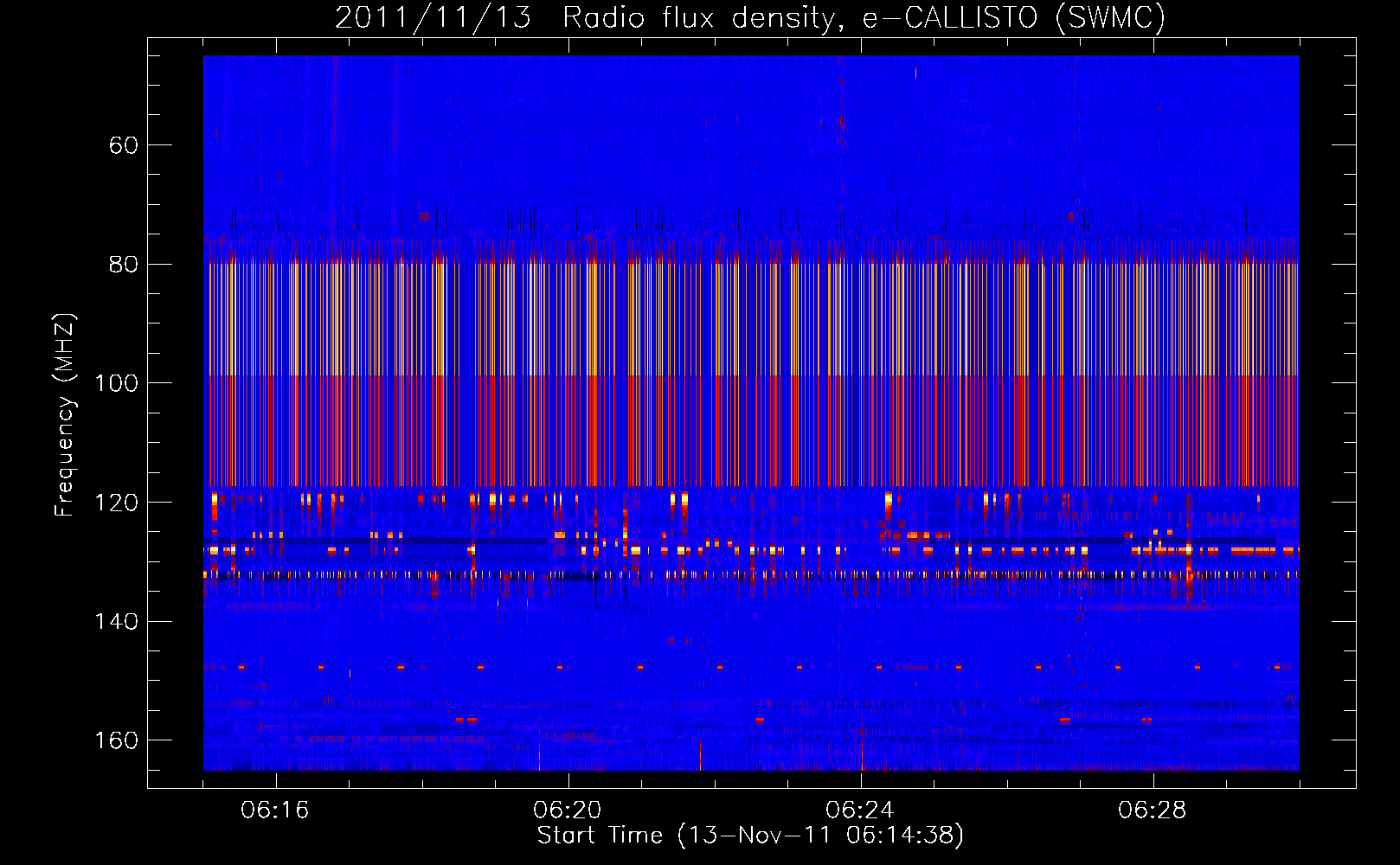Click the 80 frequency tick label
This screenshot has height=865, width=1400.
click(x=124, y=264)
